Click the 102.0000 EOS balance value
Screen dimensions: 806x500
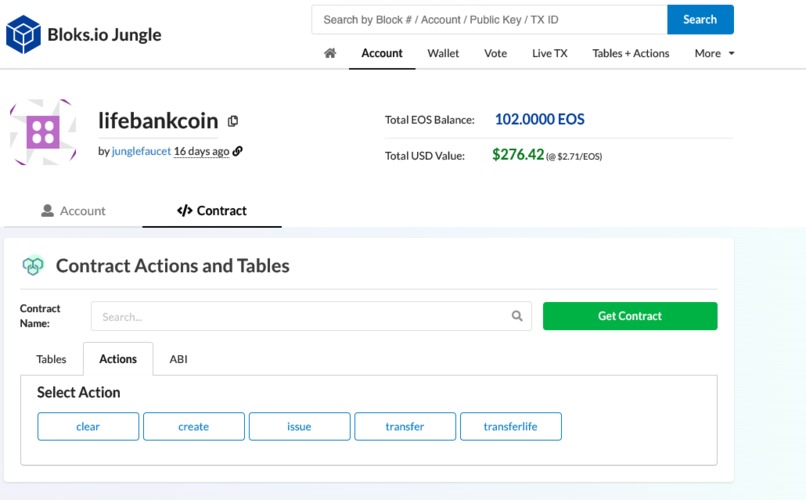[x=540, y=119]
